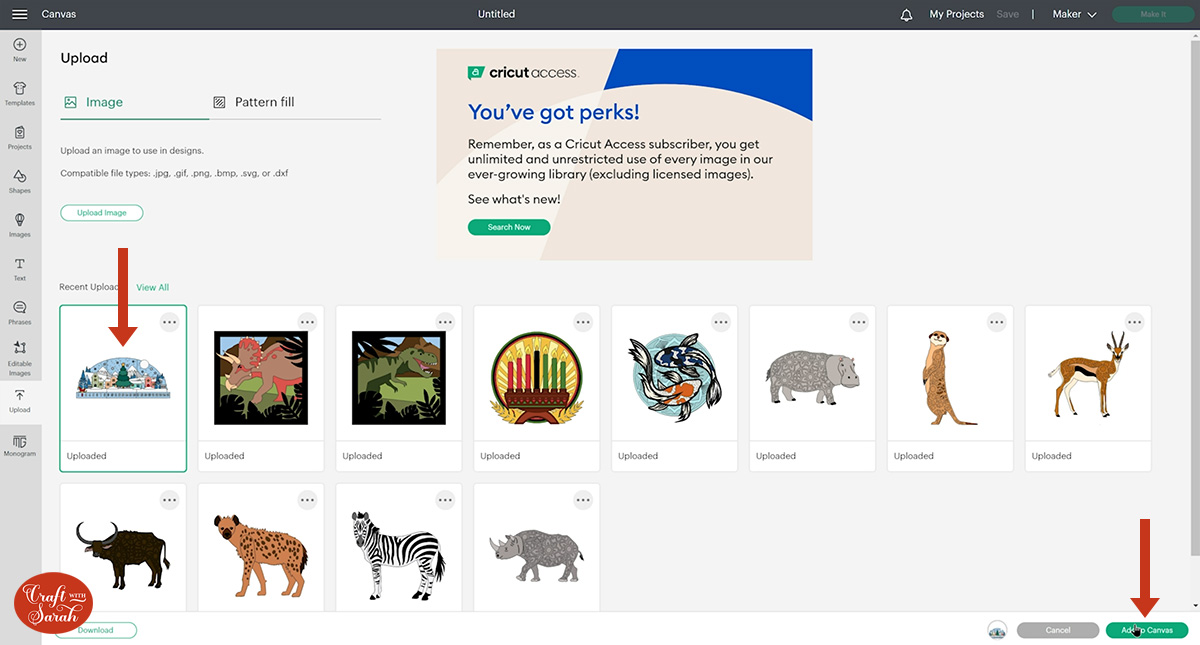Screen dimensions: 1200x645
Task: Expand the Maker machine dropdown
Action: point(1075,15)
